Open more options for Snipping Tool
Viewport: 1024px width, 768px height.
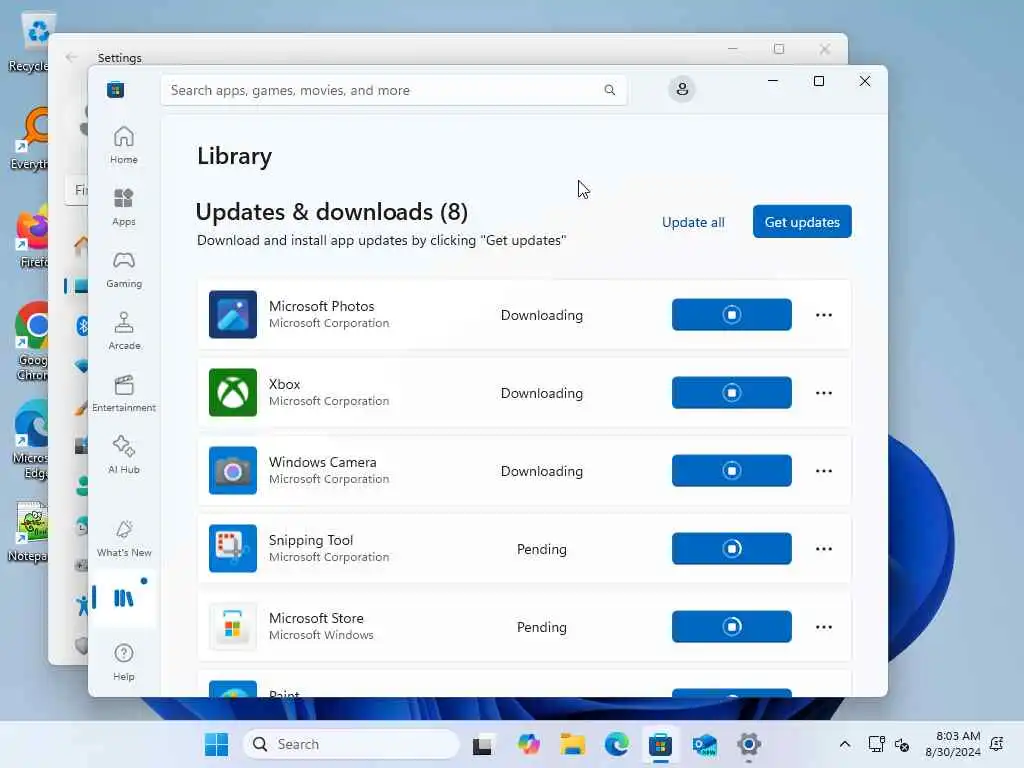(824, 549)
